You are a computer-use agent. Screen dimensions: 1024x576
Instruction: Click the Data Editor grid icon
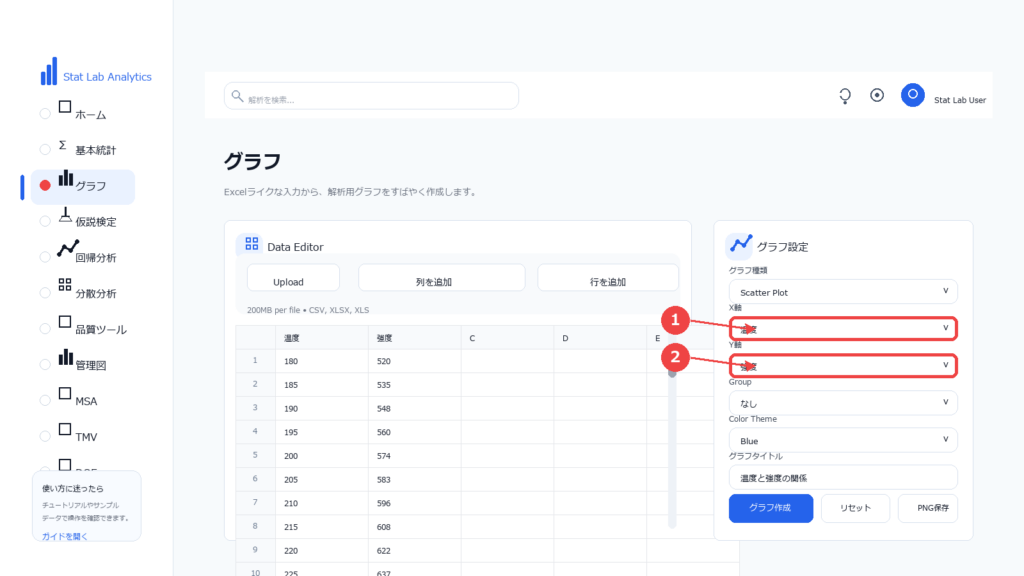click(251, 244)
